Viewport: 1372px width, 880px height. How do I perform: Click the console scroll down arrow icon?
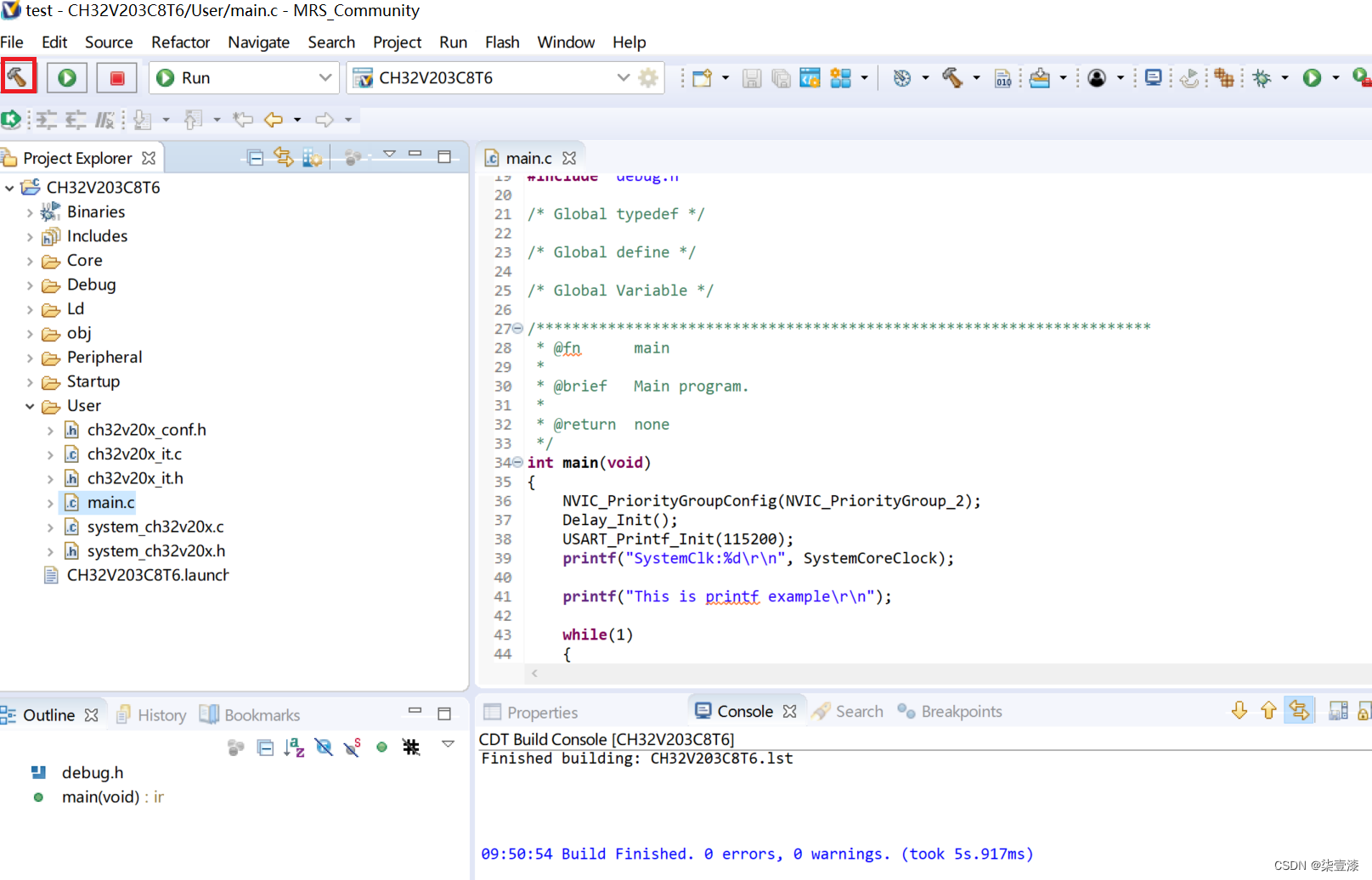pos(1239,711)
